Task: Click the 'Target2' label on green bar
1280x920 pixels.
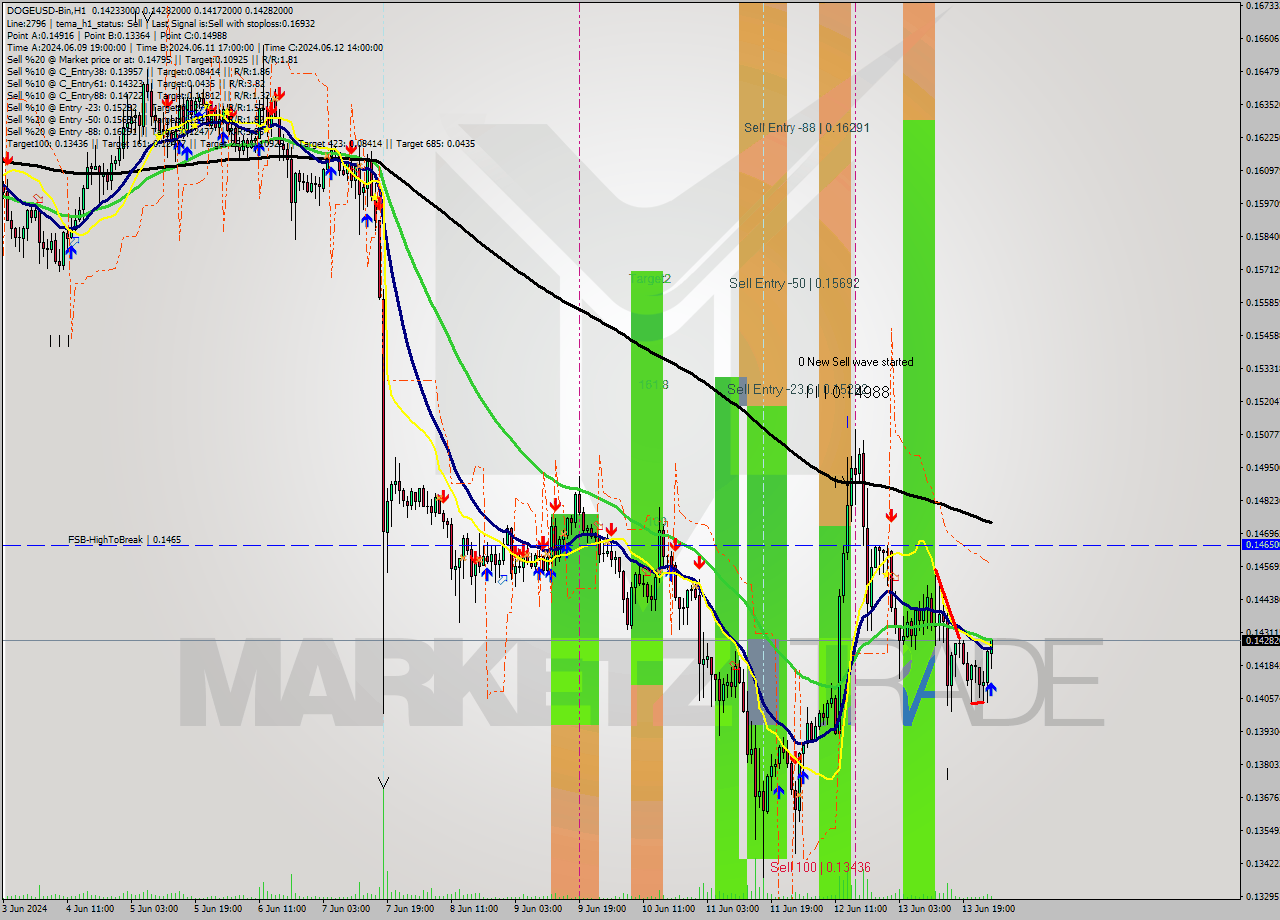Action: coord(649,278)
